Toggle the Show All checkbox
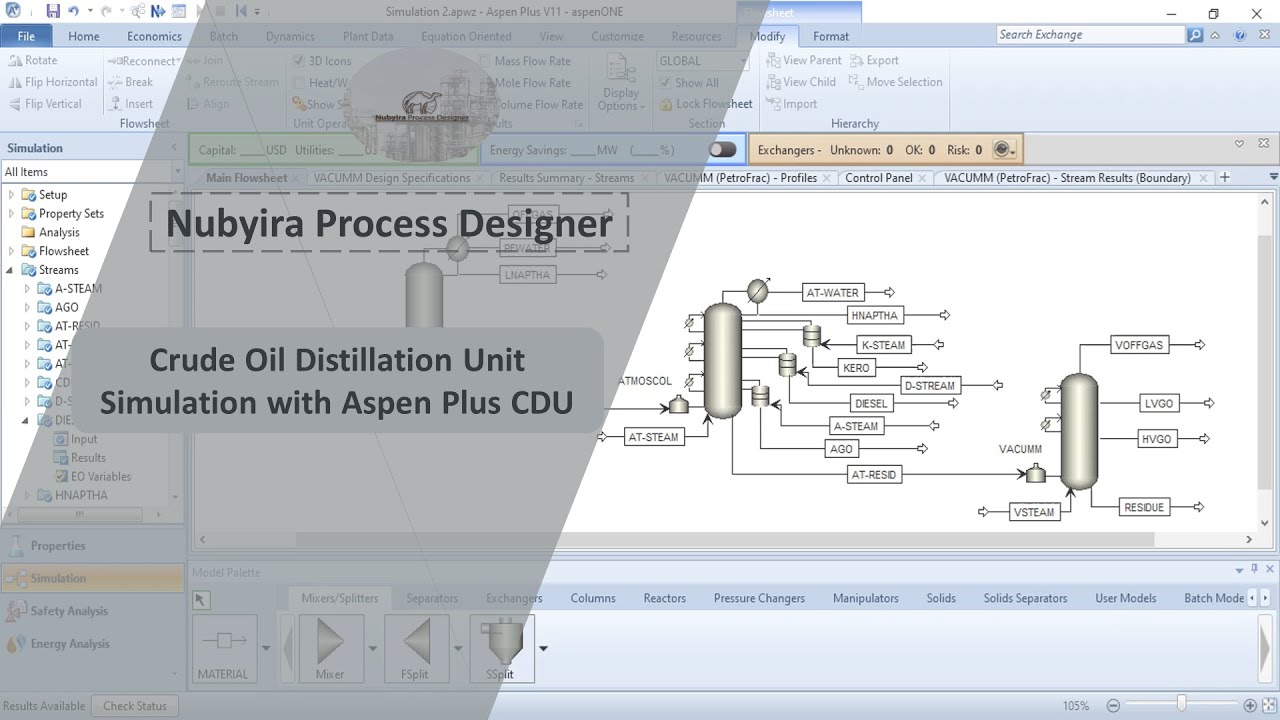Screen dimensions: 1280x720 tap(666, 83)
